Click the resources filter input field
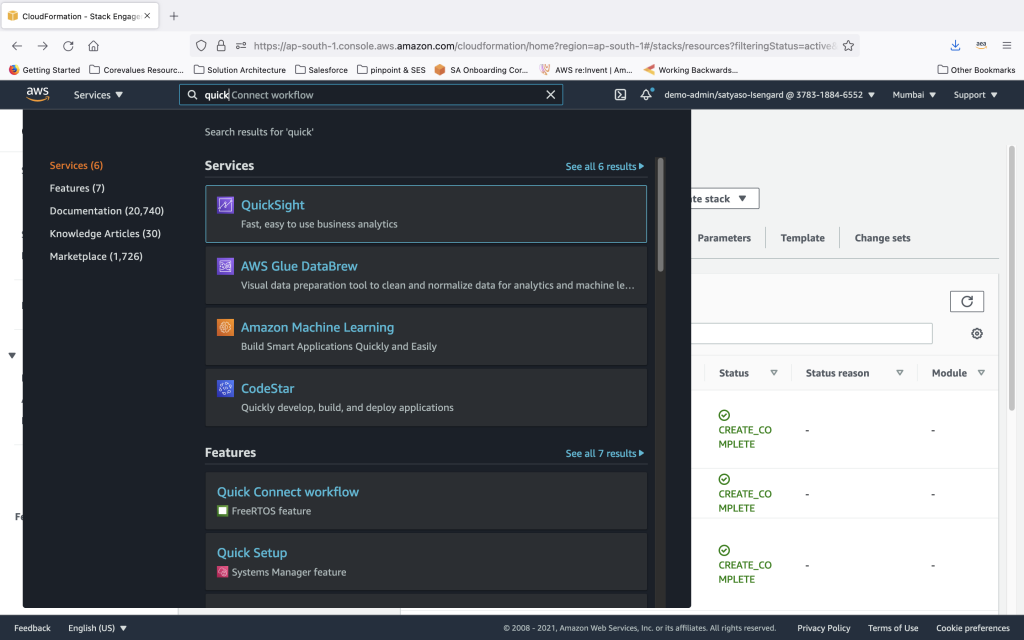The width and height of the screenshot is (1024, 640). point(812,334)
